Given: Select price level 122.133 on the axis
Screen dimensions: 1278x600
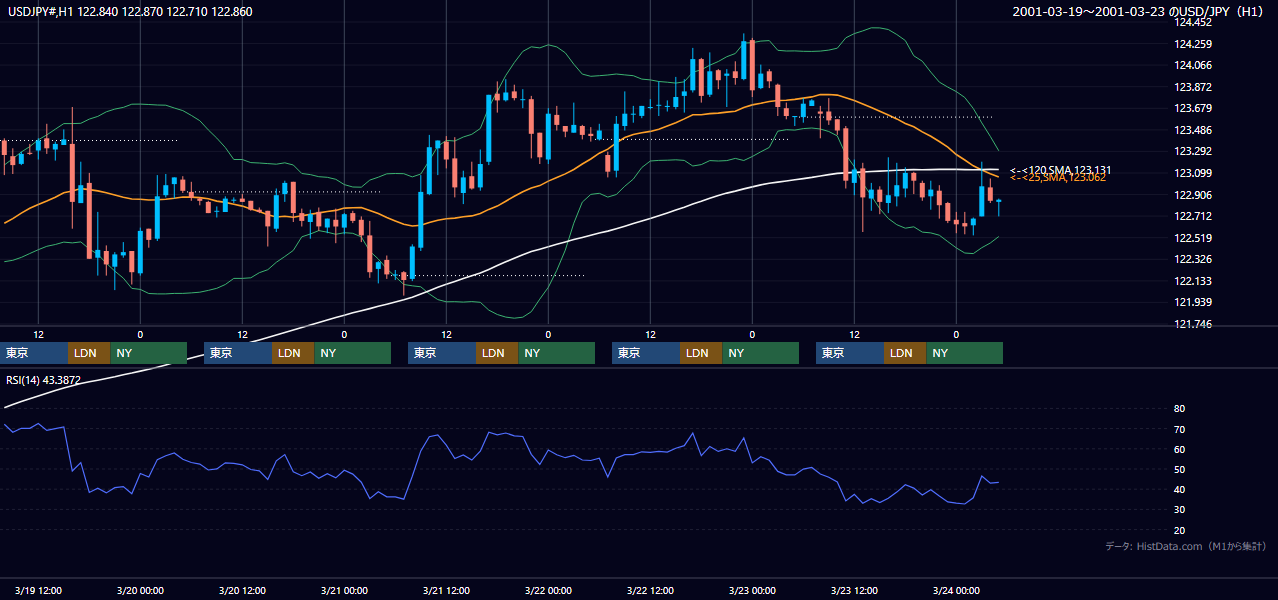Looking at the screenshot, I should click(x=1194, y=281).
